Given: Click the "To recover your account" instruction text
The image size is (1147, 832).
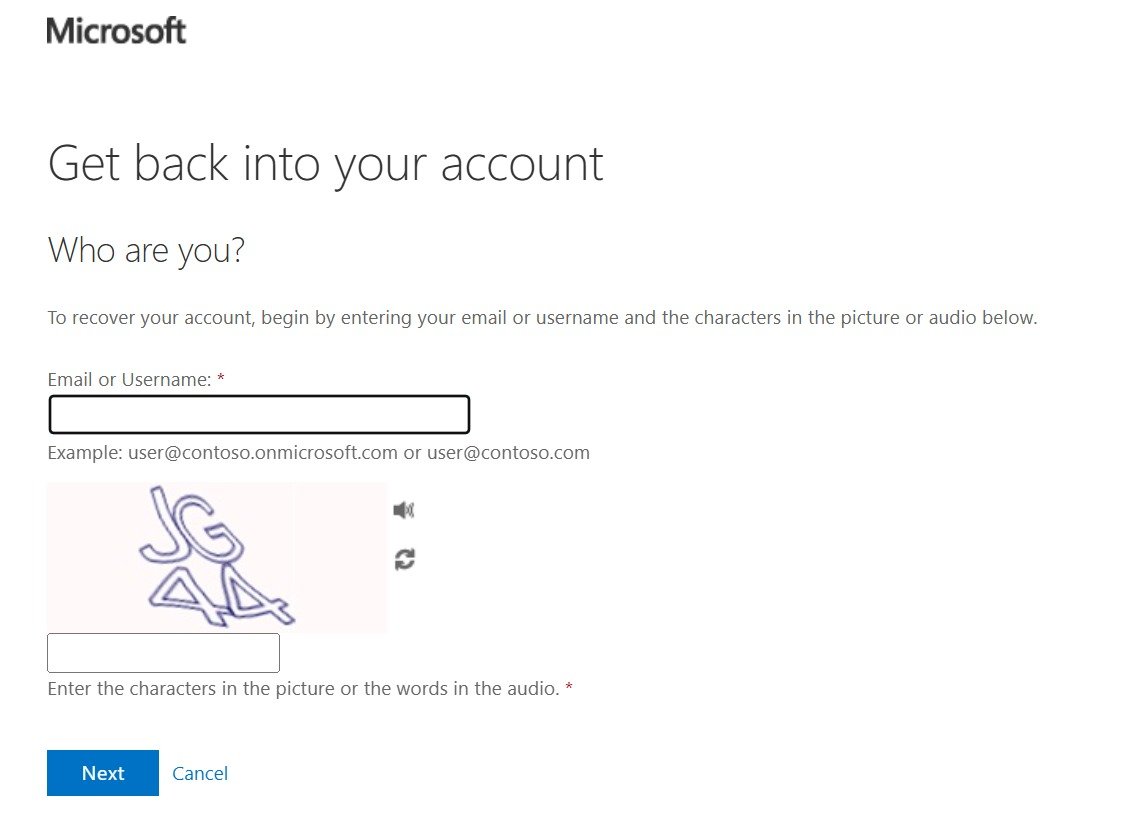Looking at the screenshot, I should [542, 319].
